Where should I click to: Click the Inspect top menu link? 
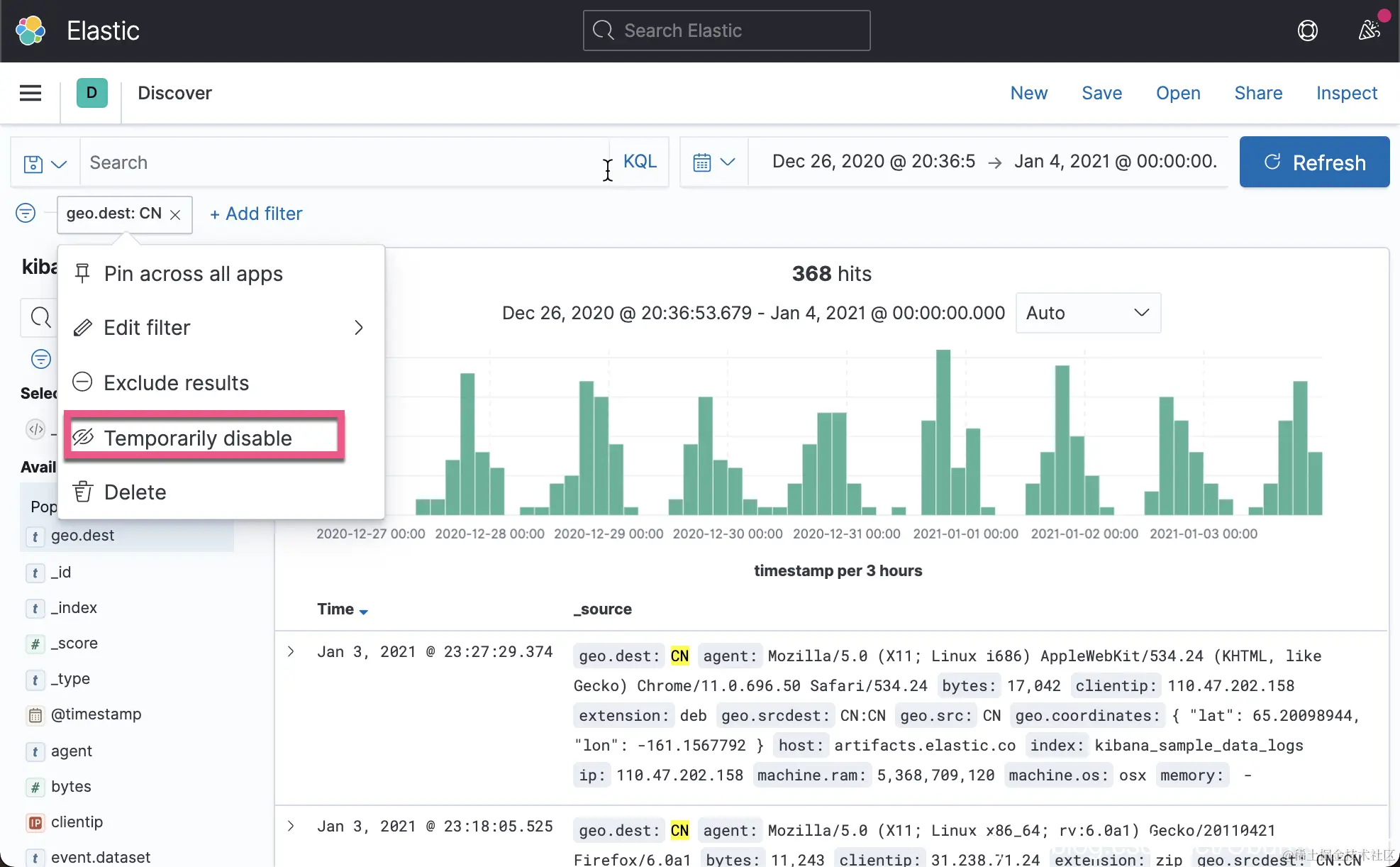[1346, 93]
